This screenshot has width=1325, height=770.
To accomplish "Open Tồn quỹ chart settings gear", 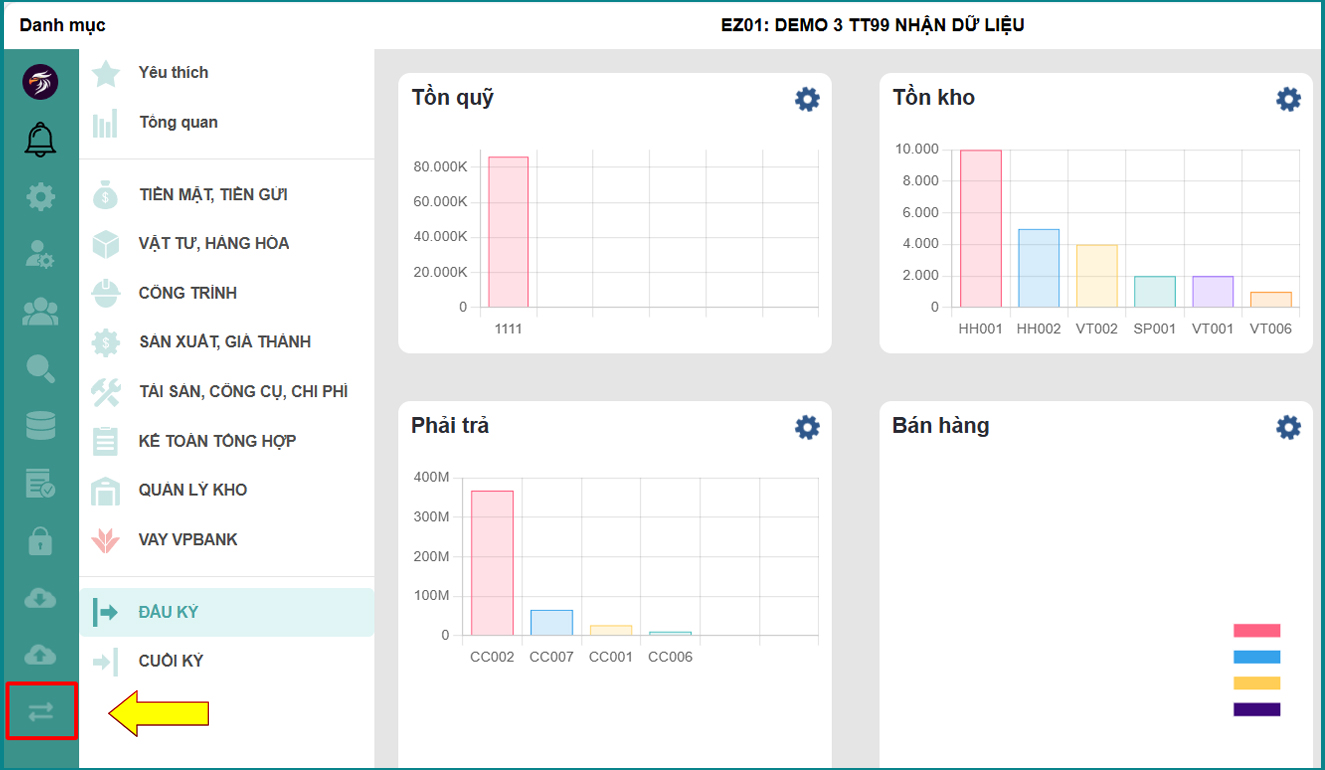I will click(x=807, y=99).
